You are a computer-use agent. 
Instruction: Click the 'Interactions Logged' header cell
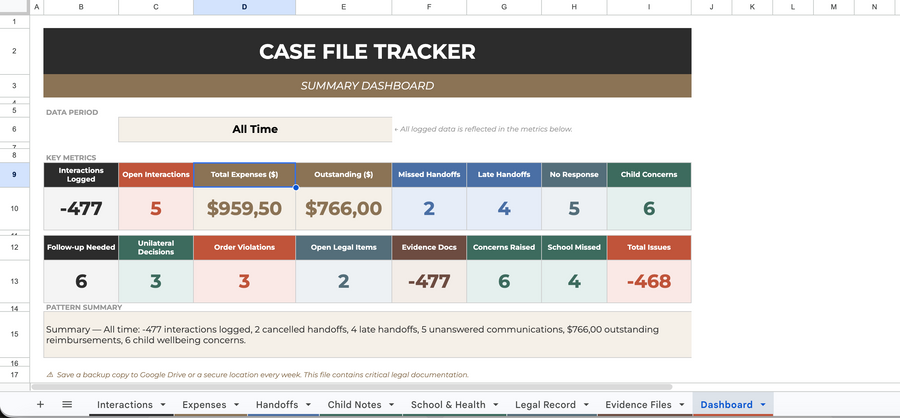(x=81, y=175)
